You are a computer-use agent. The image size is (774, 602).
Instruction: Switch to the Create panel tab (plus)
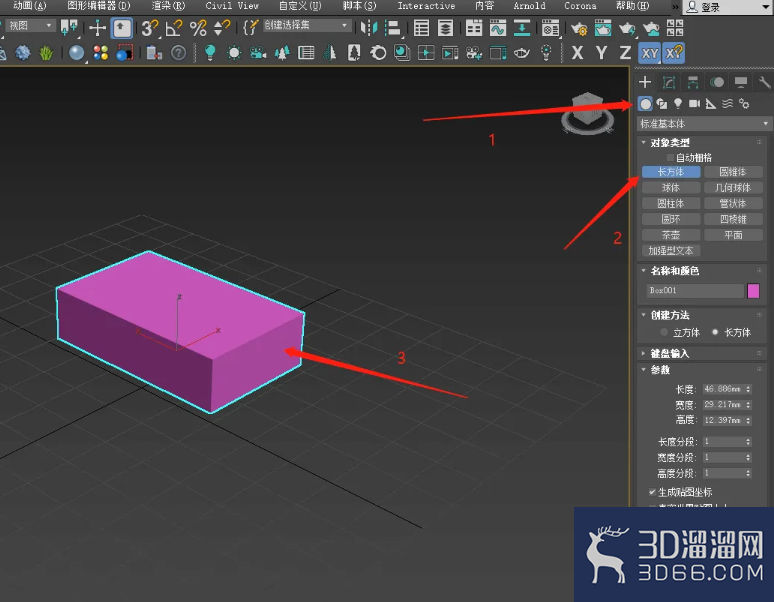point(645,82)
